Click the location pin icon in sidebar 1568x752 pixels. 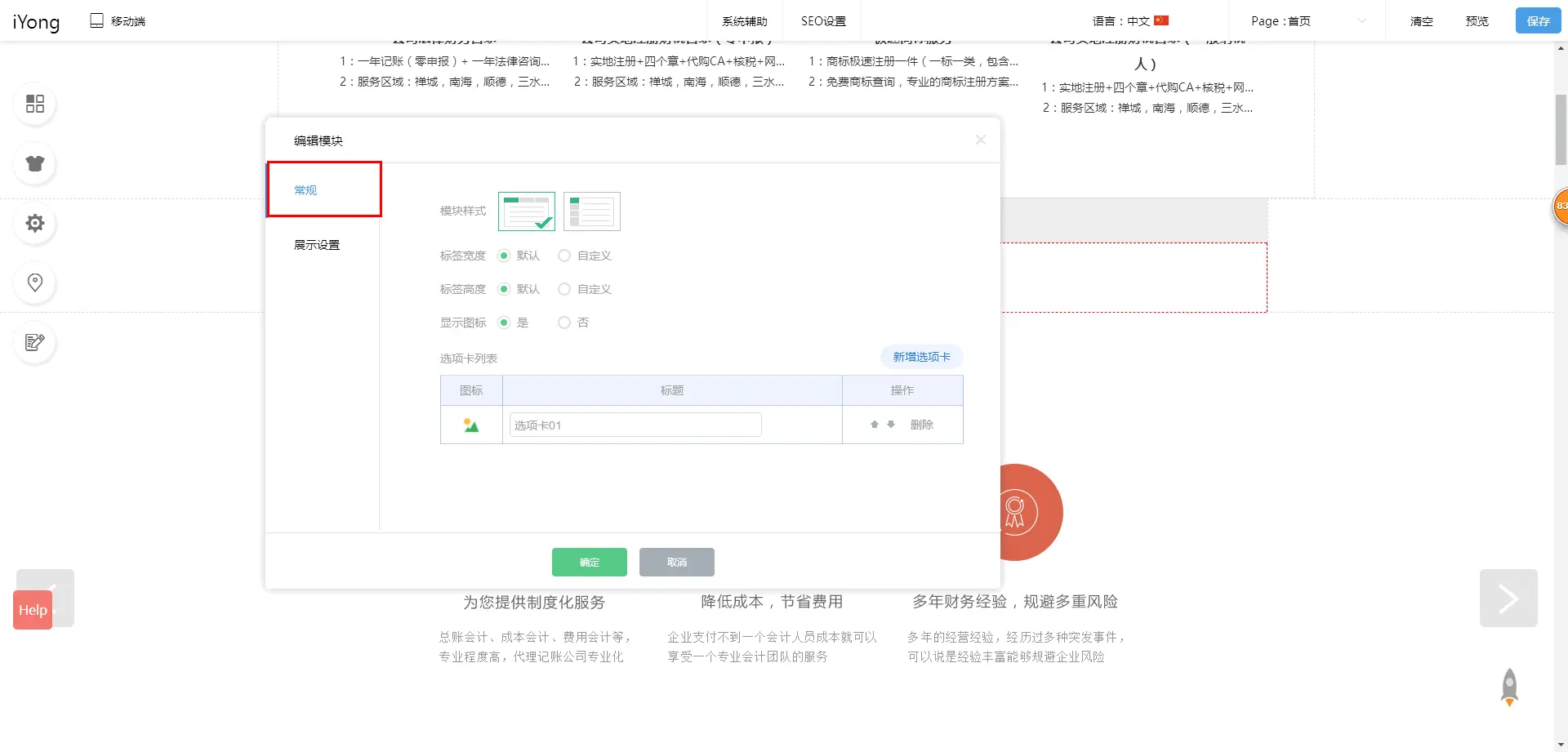pos(35,283)
